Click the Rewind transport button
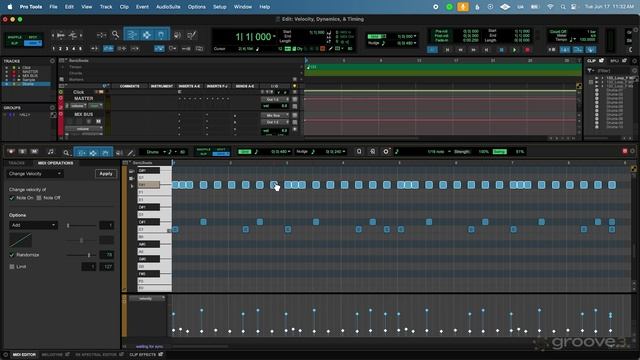640x360 pixels. [460, 50]
